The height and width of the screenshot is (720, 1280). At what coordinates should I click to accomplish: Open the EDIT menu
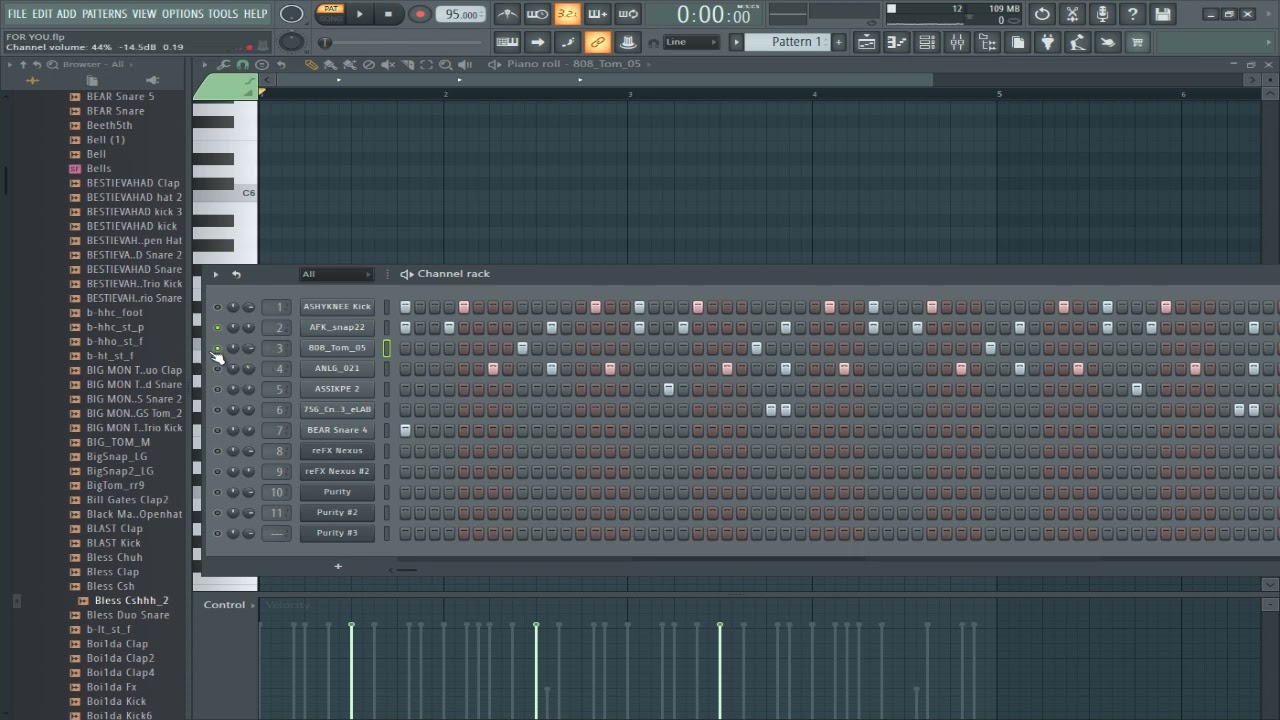[42, 14]
